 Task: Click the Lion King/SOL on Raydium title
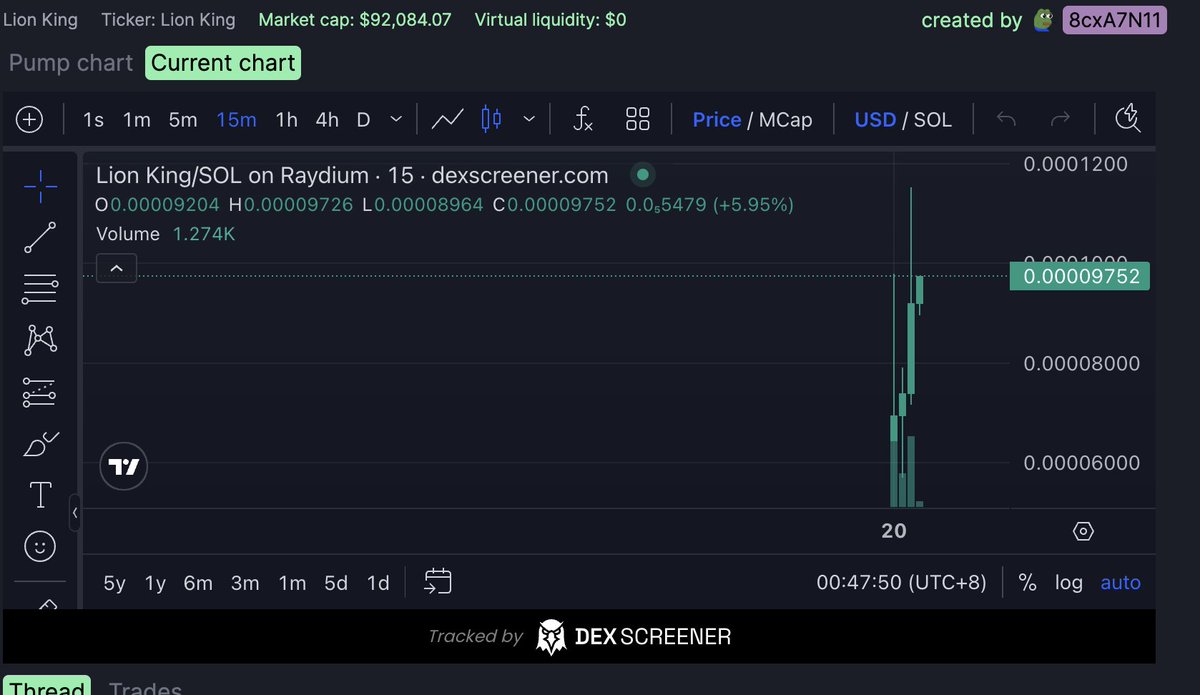tap(352, 176)
